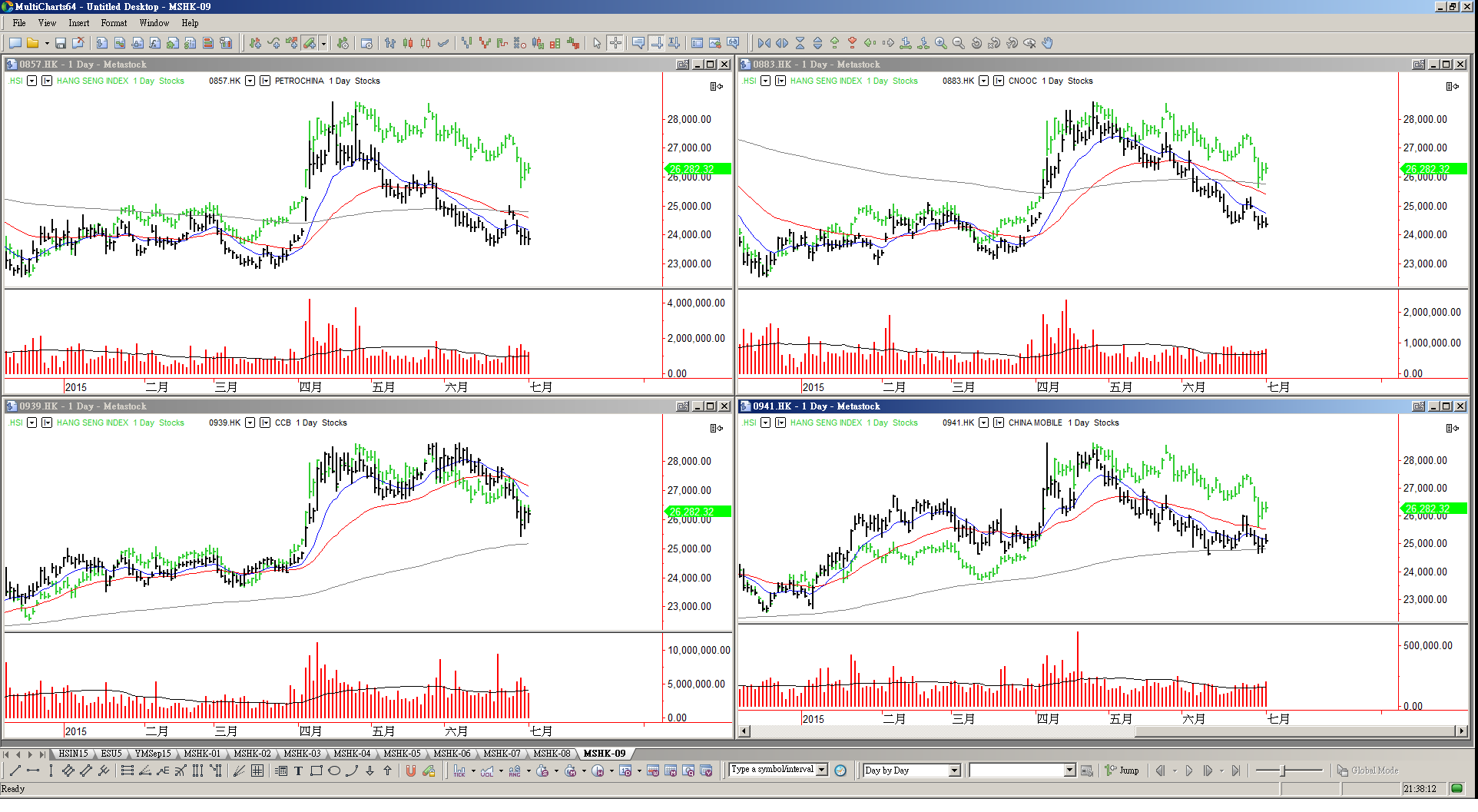Click the Zoom Out magnifier icon
This screenshot has height=812, width=1478.
(x=958, y=44)
